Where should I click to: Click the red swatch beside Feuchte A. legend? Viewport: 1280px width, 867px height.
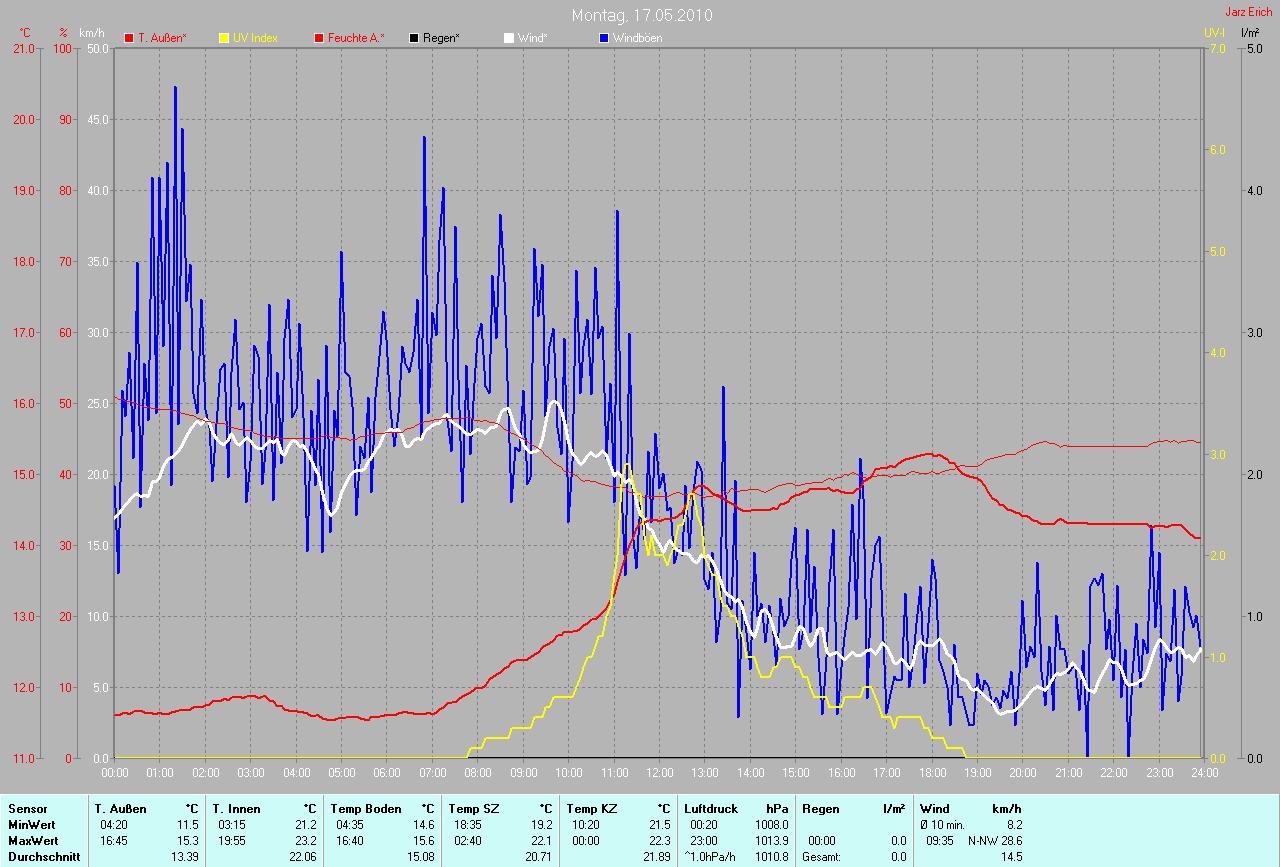(318, 38)
